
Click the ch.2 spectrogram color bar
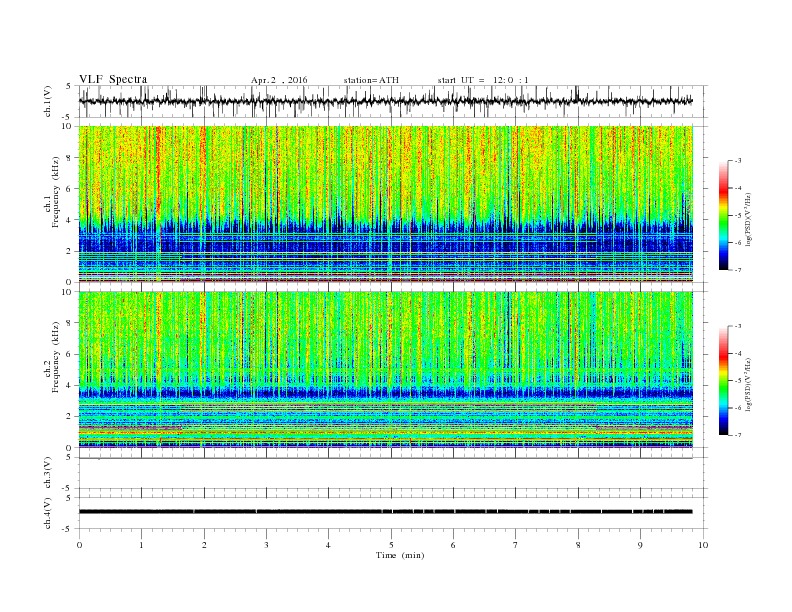click(723, 381)
